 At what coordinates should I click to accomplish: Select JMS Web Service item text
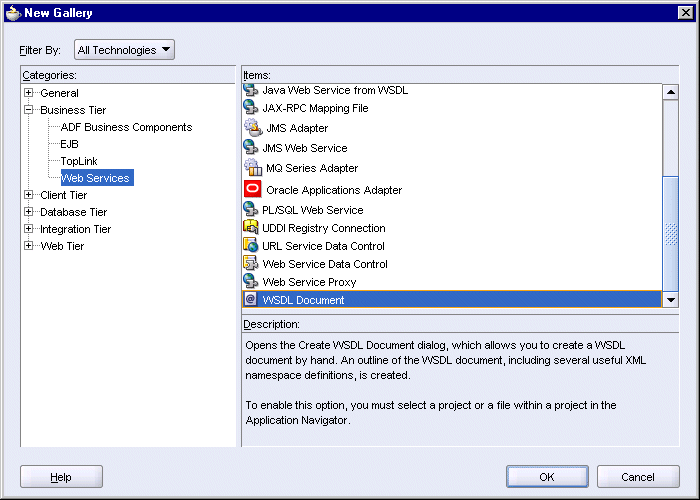click(305, 148)
